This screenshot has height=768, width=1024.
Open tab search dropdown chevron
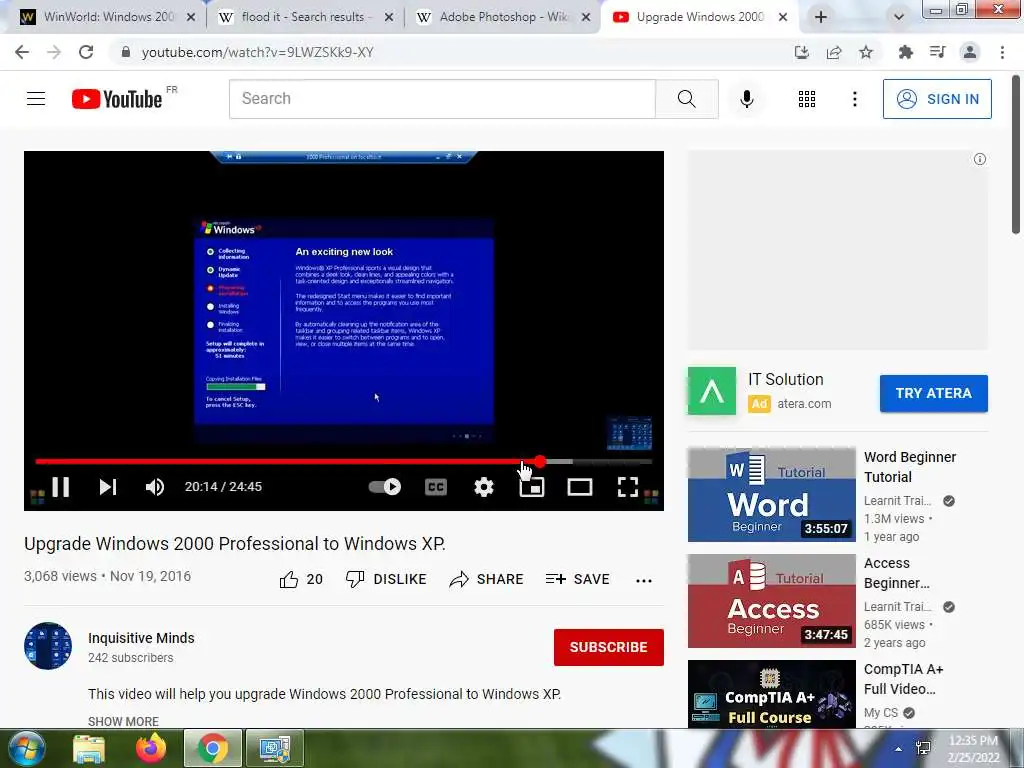[899, 17]
